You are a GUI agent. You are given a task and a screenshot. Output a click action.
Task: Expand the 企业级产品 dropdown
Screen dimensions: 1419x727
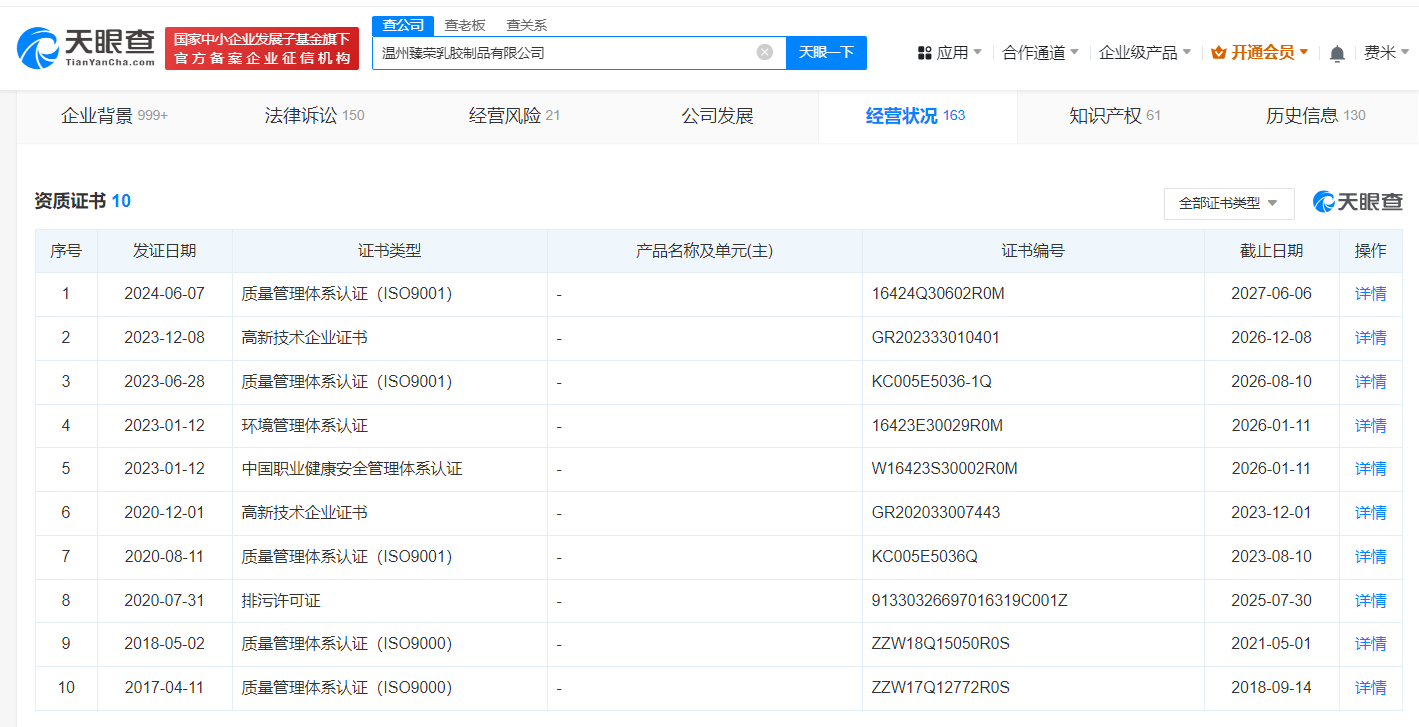pos(1145,52)
